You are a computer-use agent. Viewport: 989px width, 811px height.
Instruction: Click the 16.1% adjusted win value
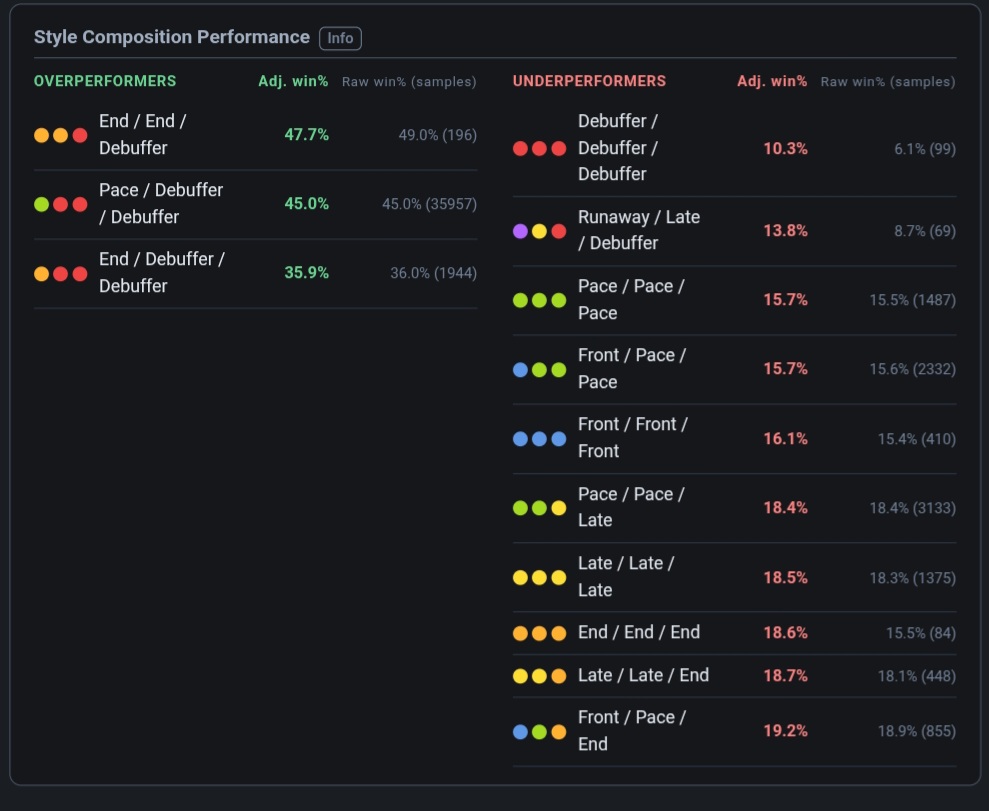click(x=785, y=439)
